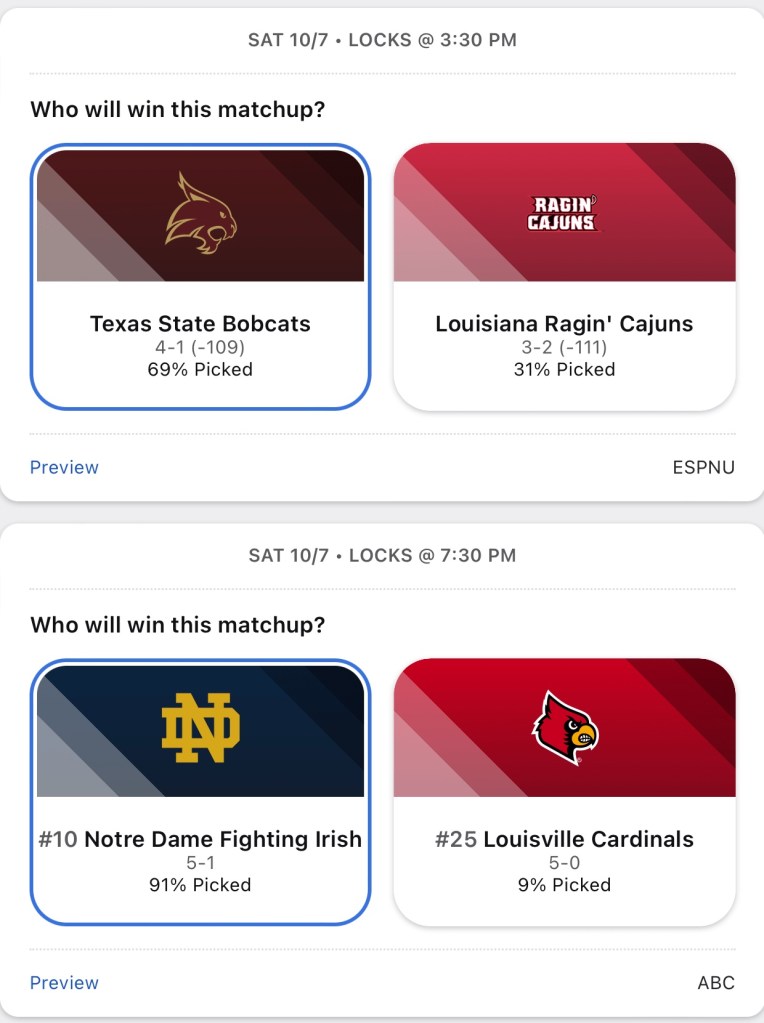
Task: Click the 31% Picked text
Action: tap(564, 369)
